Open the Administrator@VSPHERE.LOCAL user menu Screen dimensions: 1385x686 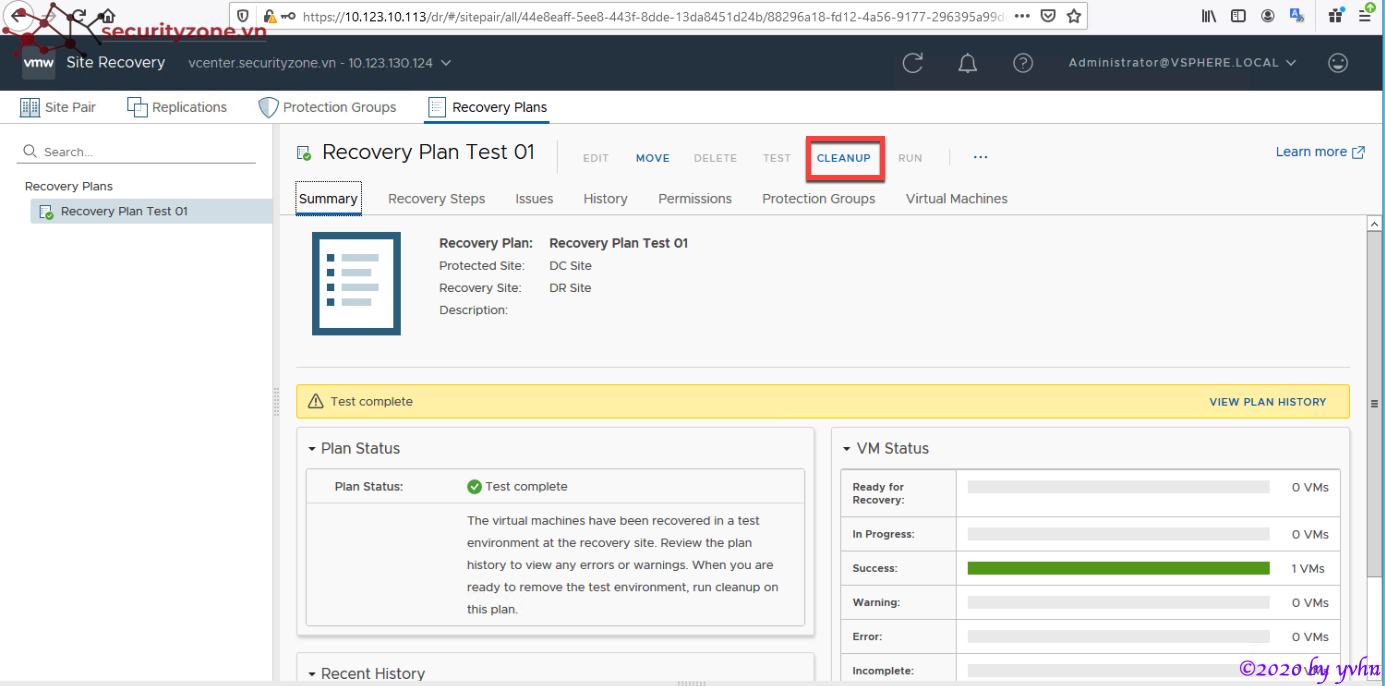1182,62
